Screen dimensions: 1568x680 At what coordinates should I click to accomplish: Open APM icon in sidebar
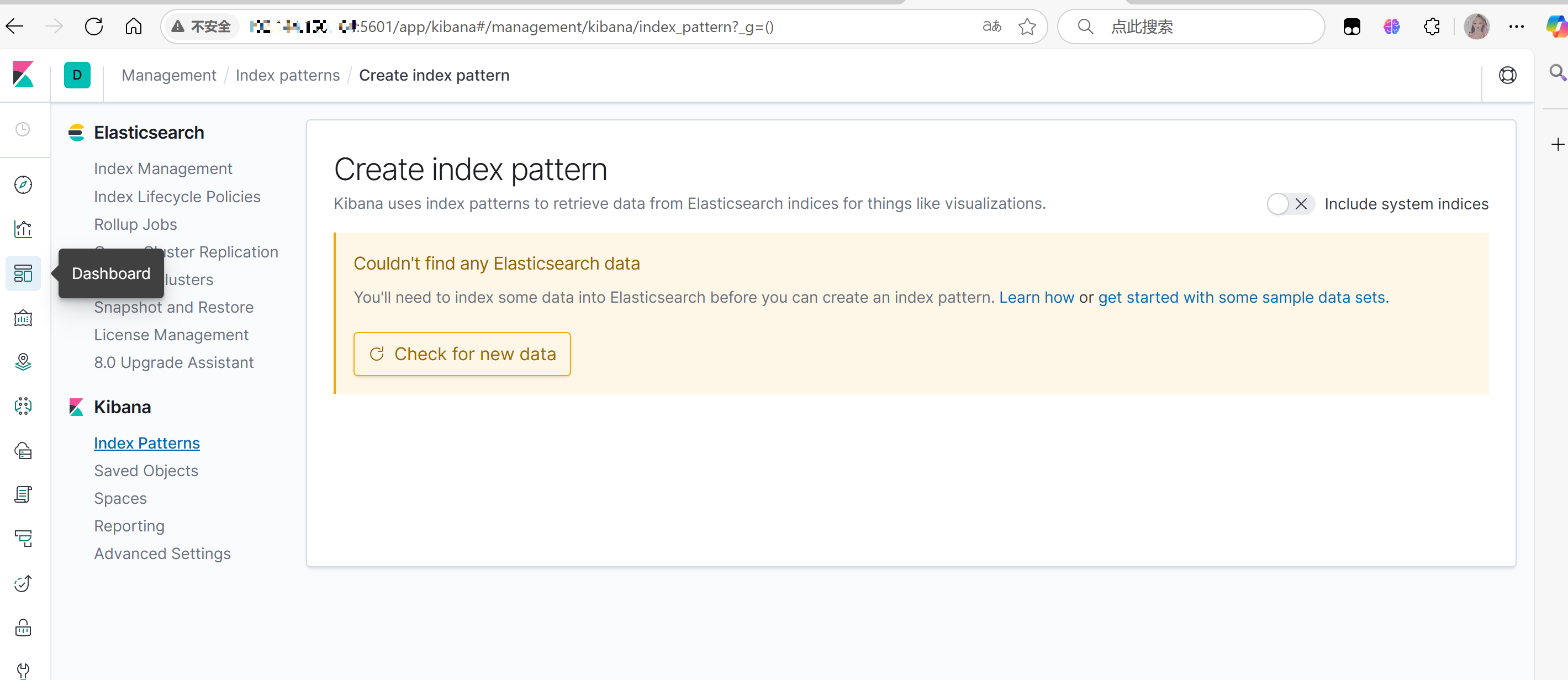click(x=23, y=539)
